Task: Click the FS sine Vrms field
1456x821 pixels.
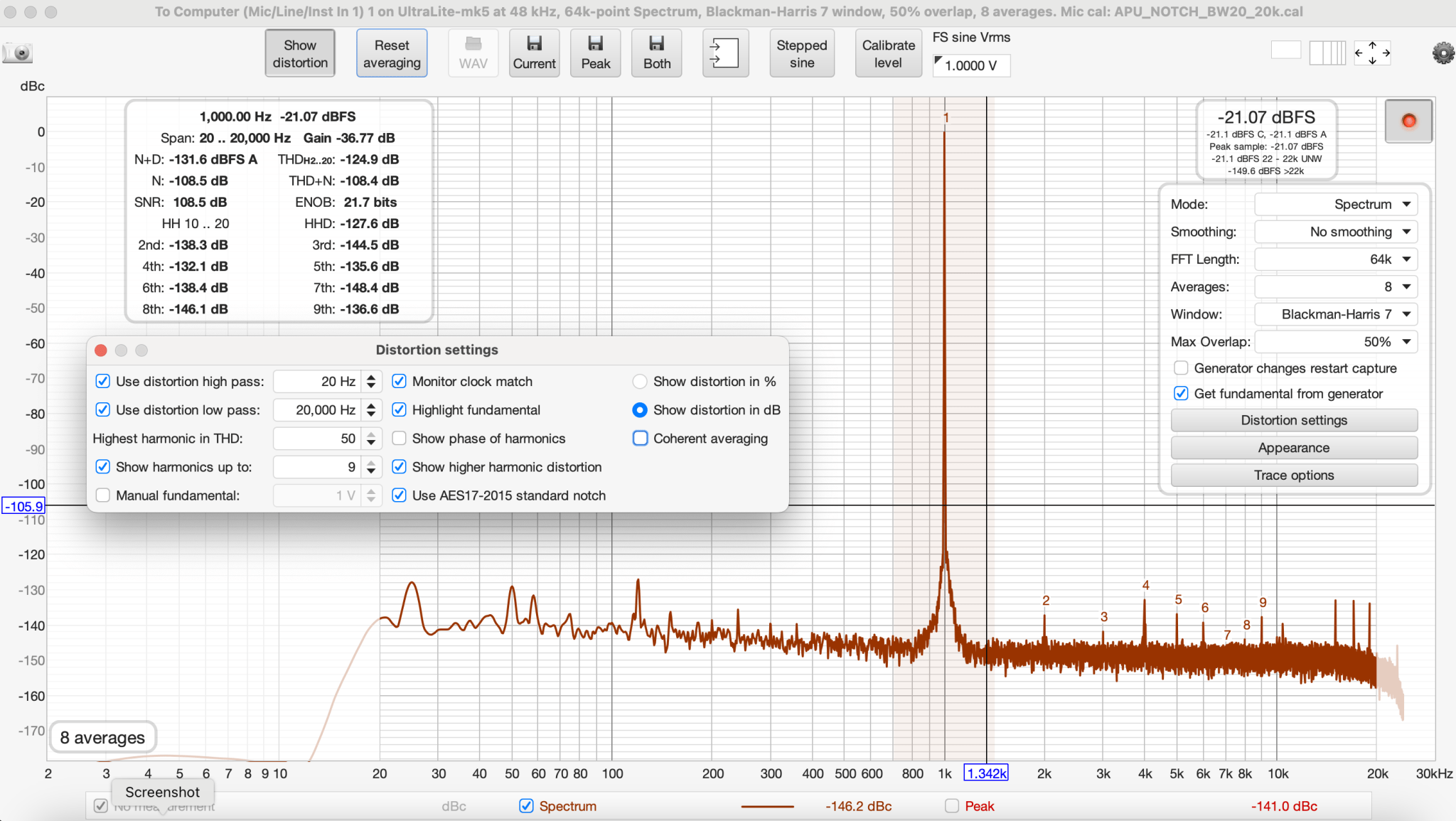Action: click(x=971, y=65)
